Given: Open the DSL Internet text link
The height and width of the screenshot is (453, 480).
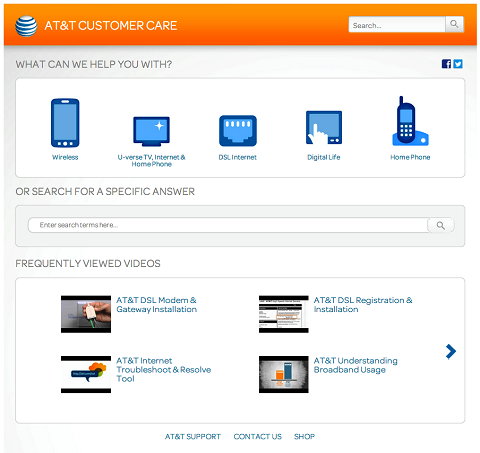Looking at the screenshot, I should 238,157.
